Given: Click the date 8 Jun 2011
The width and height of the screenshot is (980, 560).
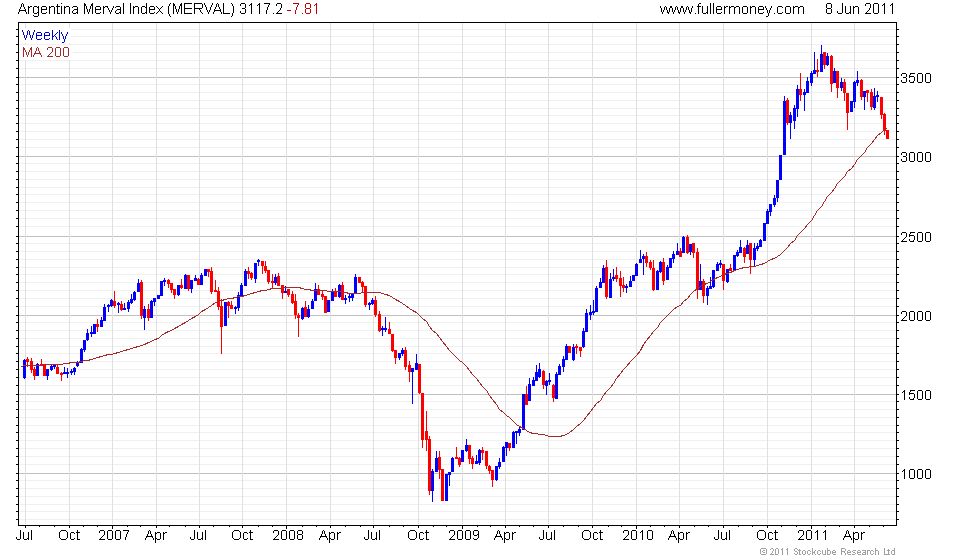Looking at the screenshot, I should pyautogui.click(x=860, y=9).
